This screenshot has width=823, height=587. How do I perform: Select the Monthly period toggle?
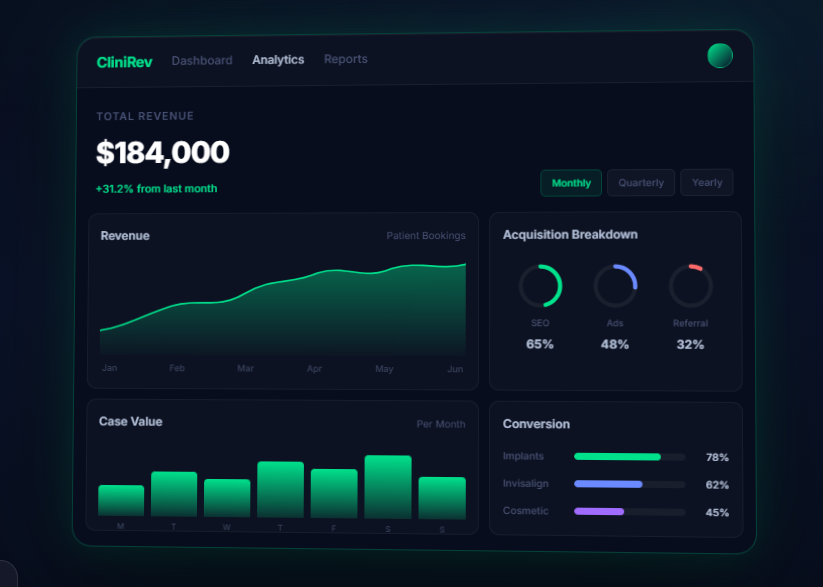[571, 183]
